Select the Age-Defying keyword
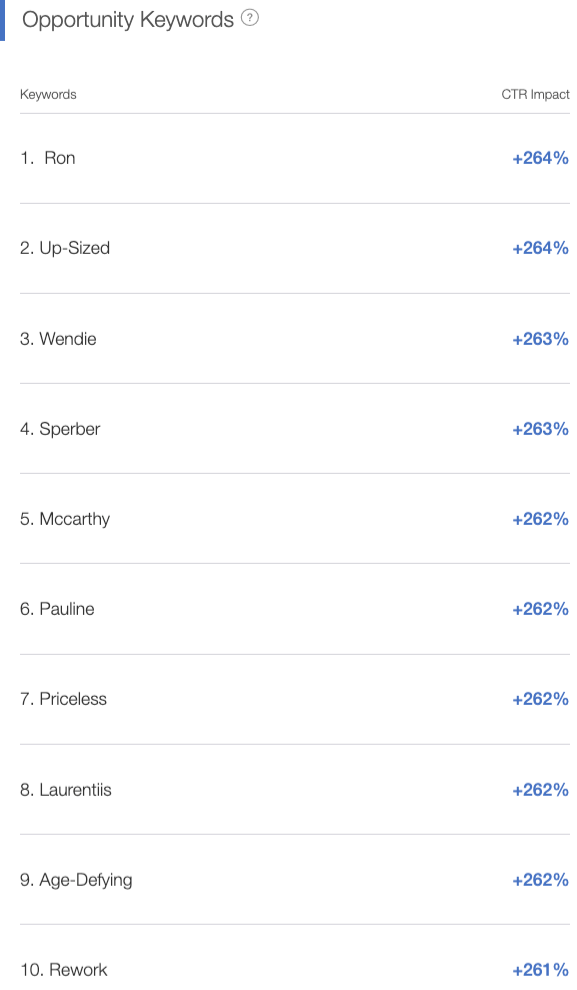Viewport: 577px width, 990px height. (86, 881)
